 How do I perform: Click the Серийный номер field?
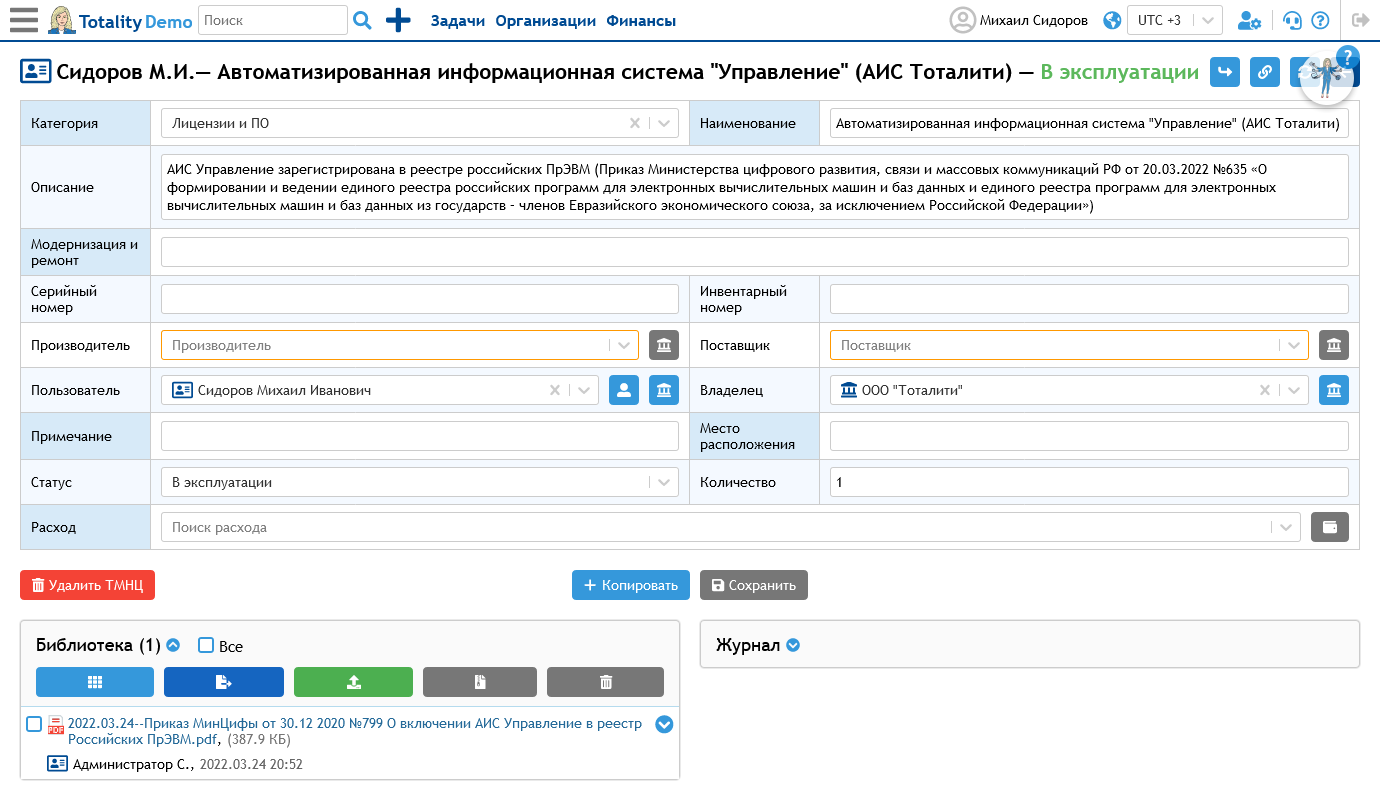click(x=420, y=299)
